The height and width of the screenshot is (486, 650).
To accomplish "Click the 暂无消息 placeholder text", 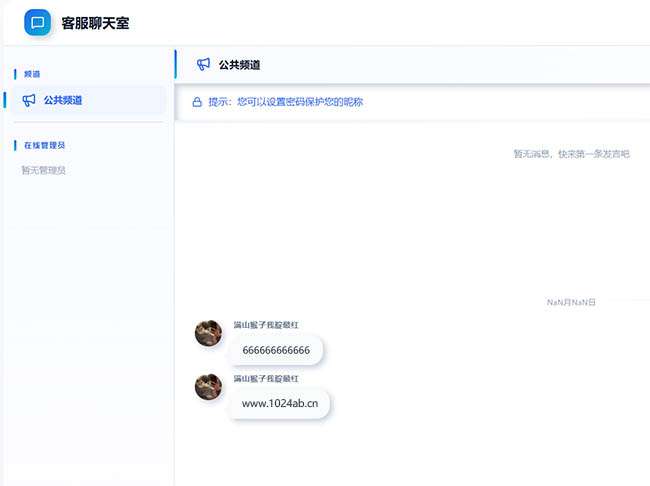I will (572, 154).
